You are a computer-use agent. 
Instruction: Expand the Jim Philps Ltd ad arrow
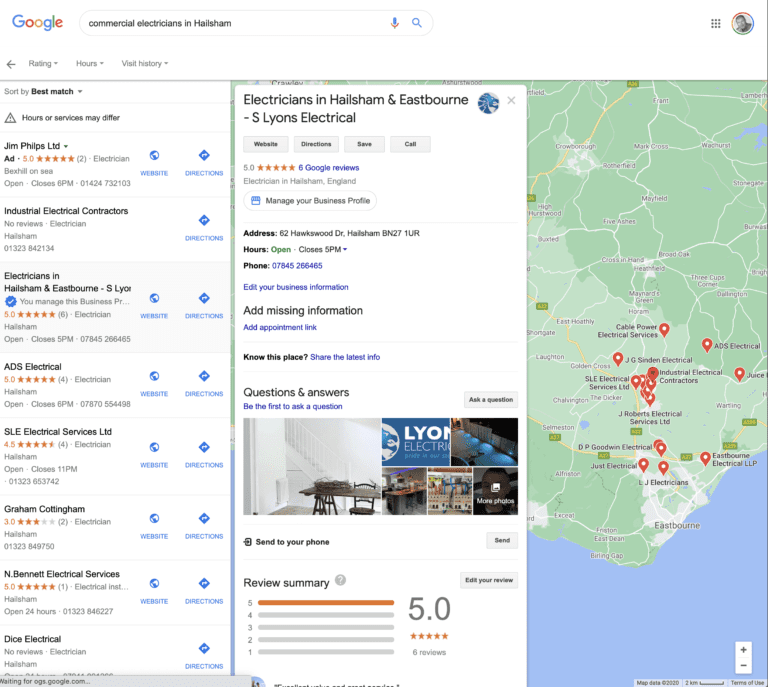tap(66, 146)
